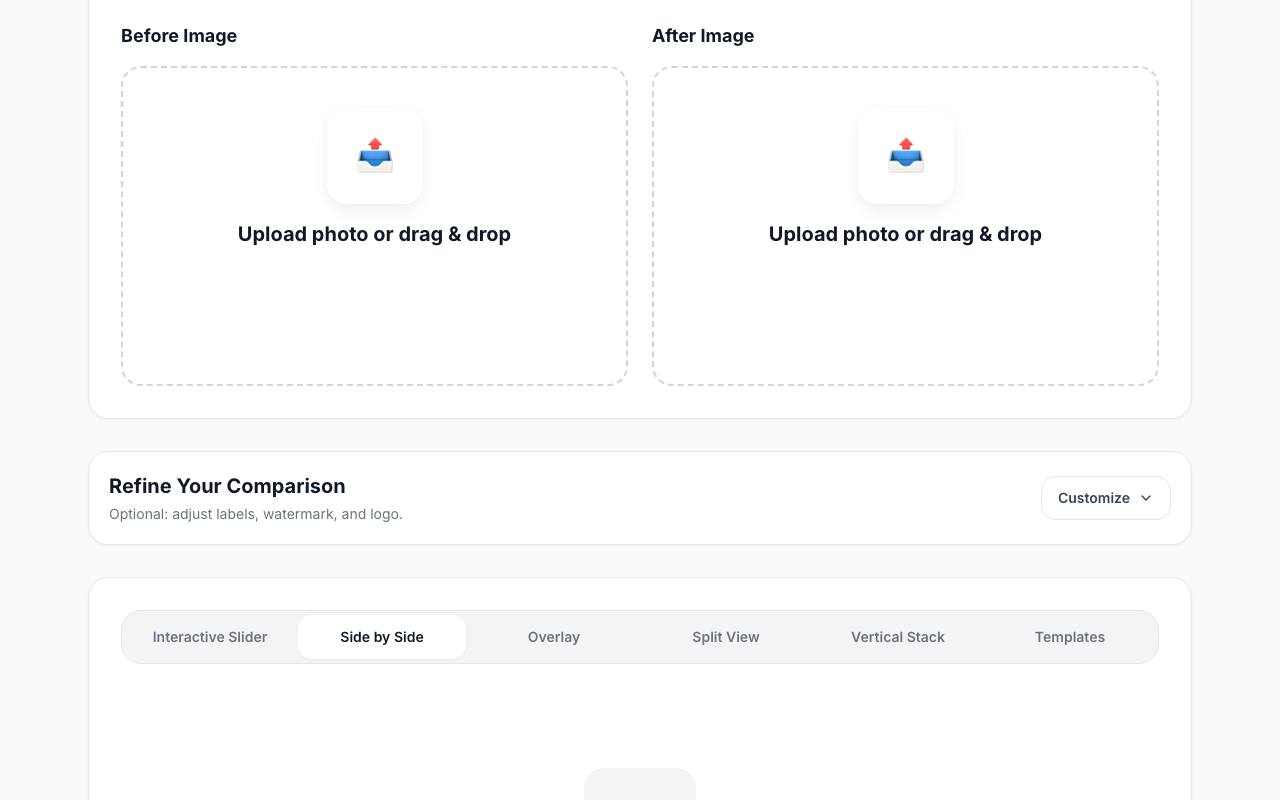This screenshot has width=1280, height=800.
Task: Switch to the Interactive Slider tab
Action: (210, 637)
